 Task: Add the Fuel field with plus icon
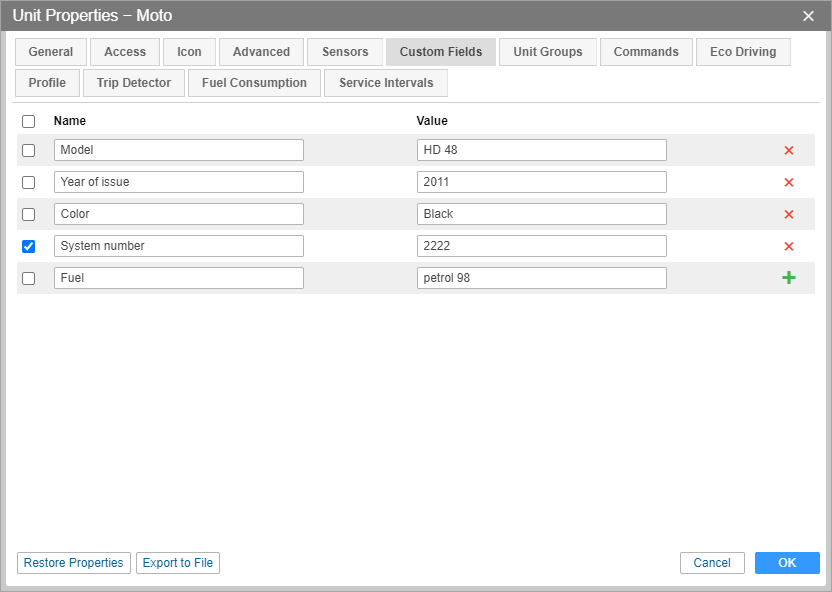[788, 278]
